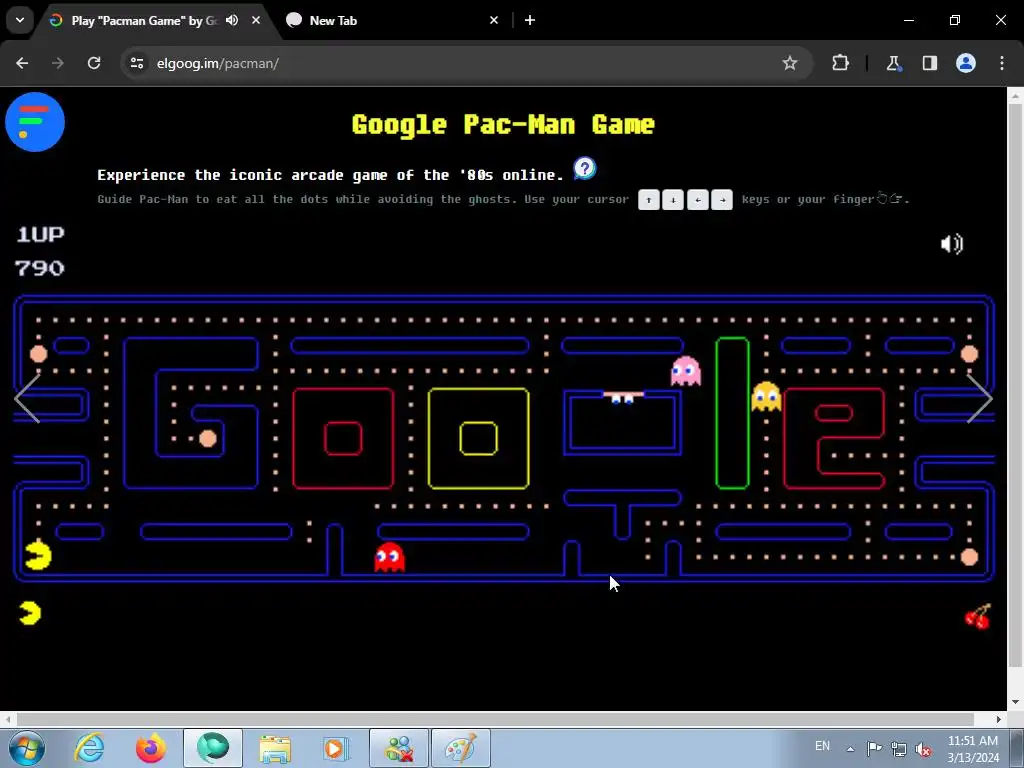The image size is (1024, 768).
Task: Expand the tab search dropdown arrow
Action: tap(20, 20)
